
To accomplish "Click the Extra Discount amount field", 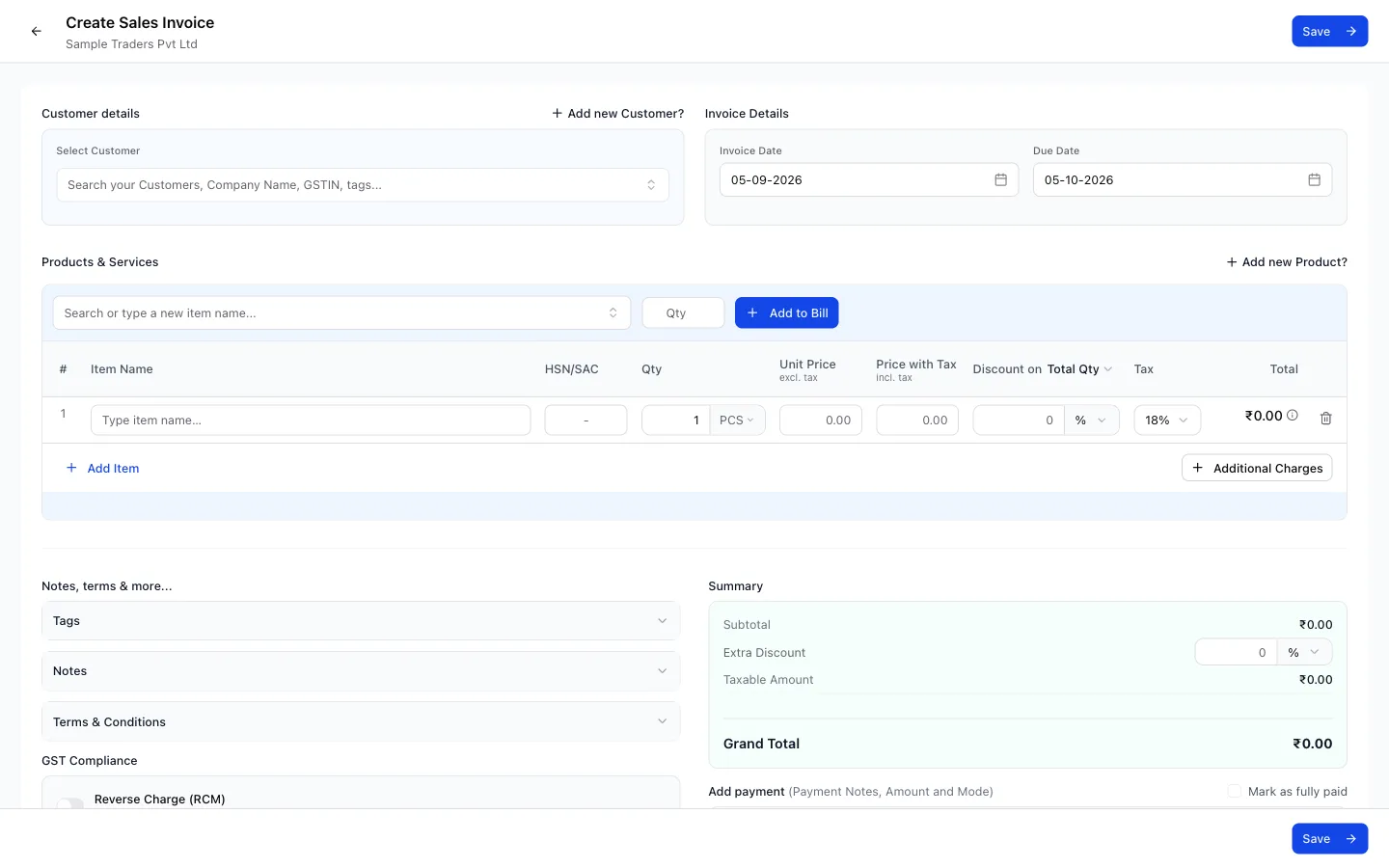I will (1236, 653).
